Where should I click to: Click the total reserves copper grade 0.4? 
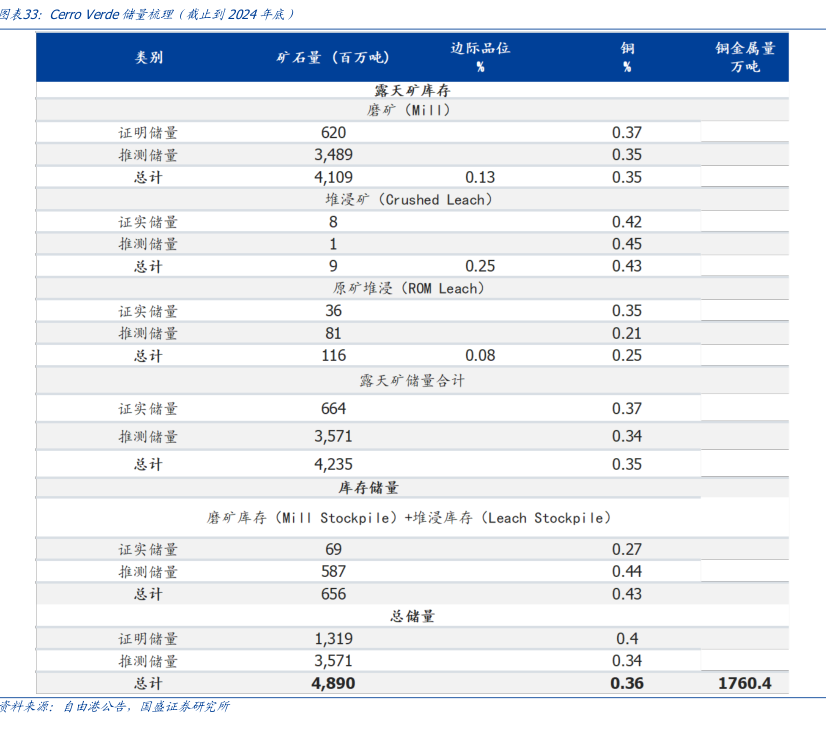point(627,639)
